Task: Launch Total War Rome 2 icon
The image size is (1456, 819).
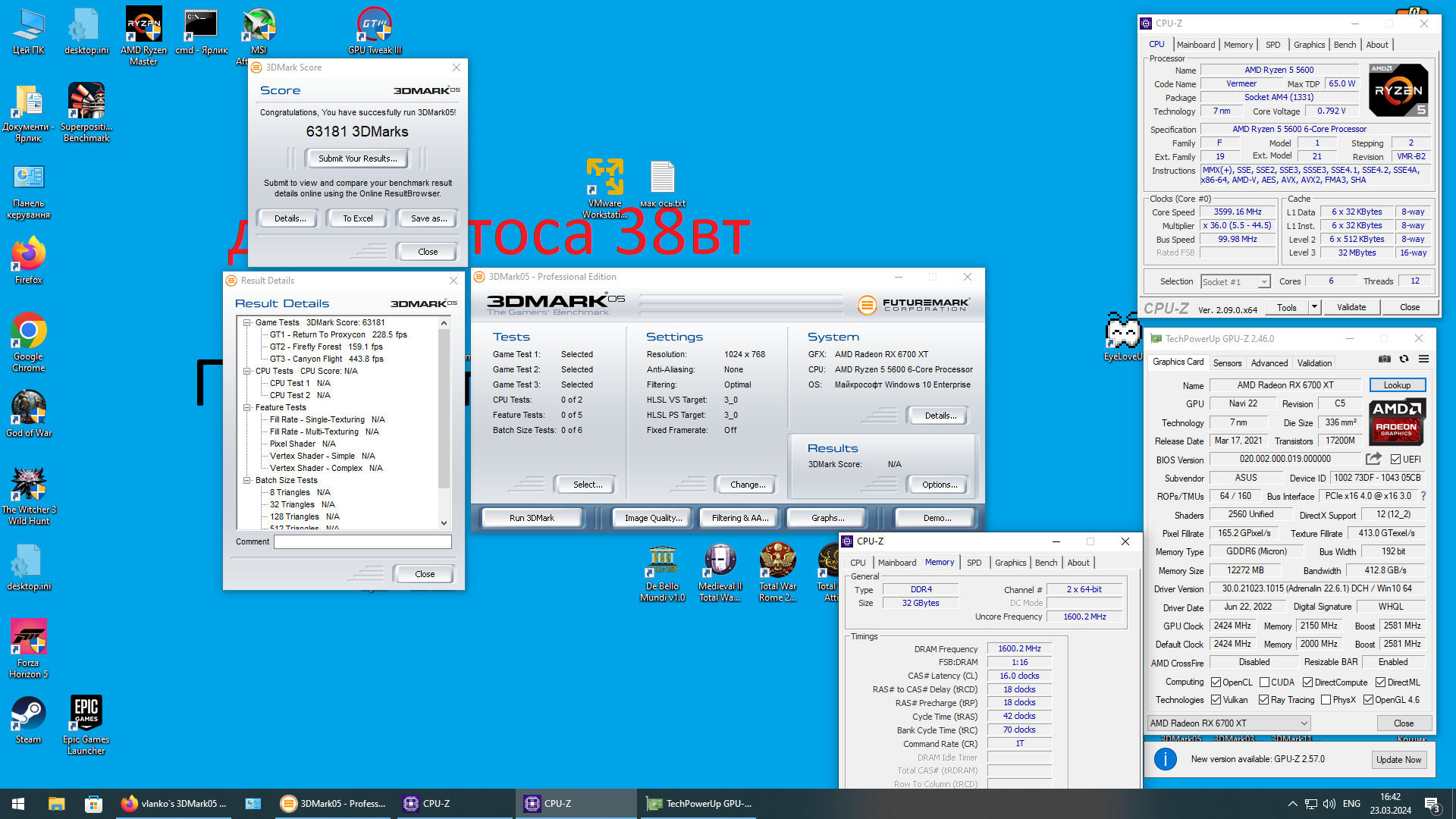Action: tap(778, 573)
